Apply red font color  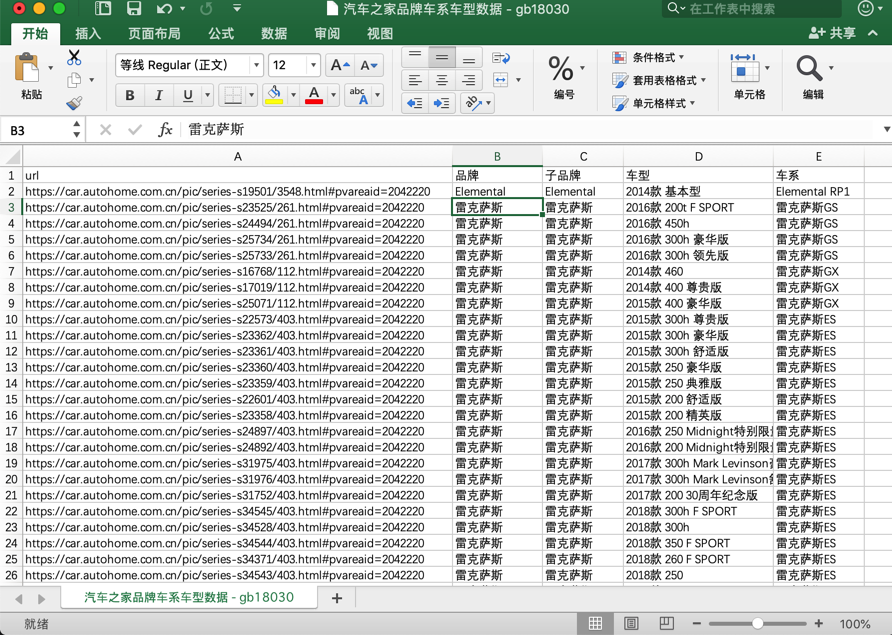pos(314,95)
